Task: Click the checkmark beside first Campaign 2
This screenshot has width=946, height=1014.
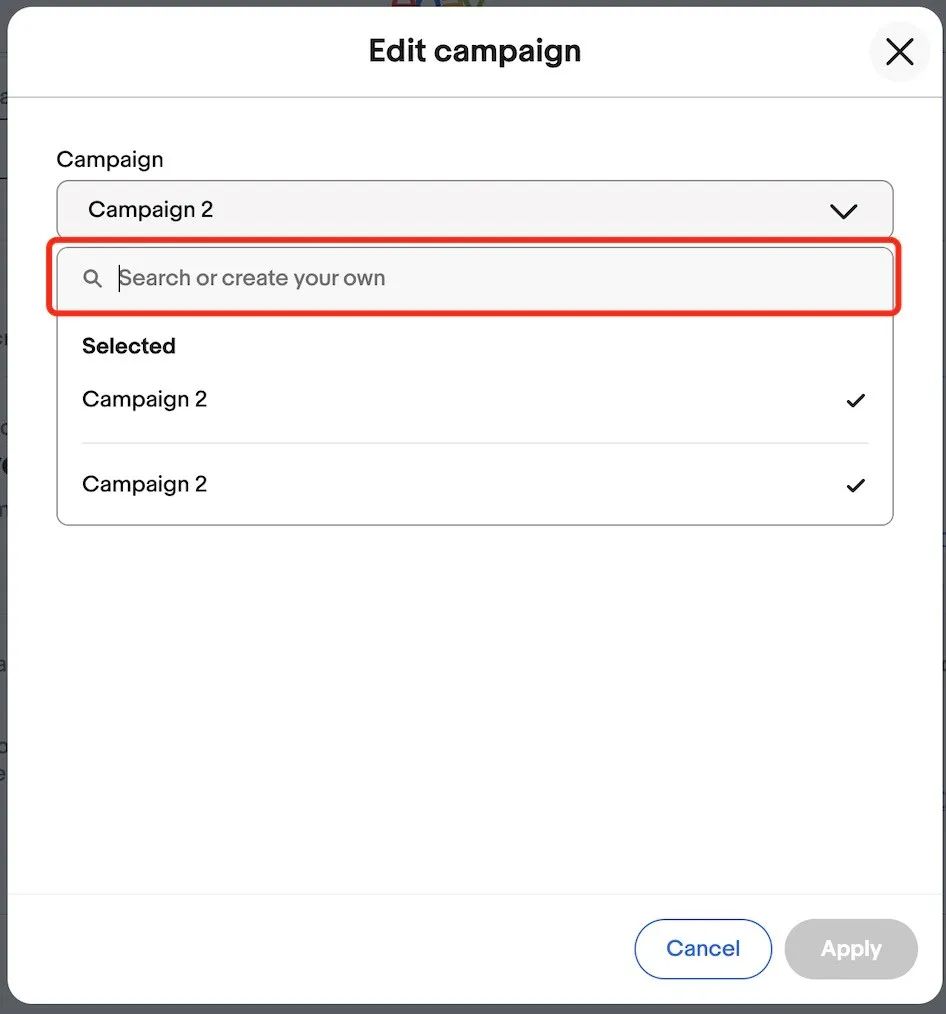Action: tap(855, 400)
